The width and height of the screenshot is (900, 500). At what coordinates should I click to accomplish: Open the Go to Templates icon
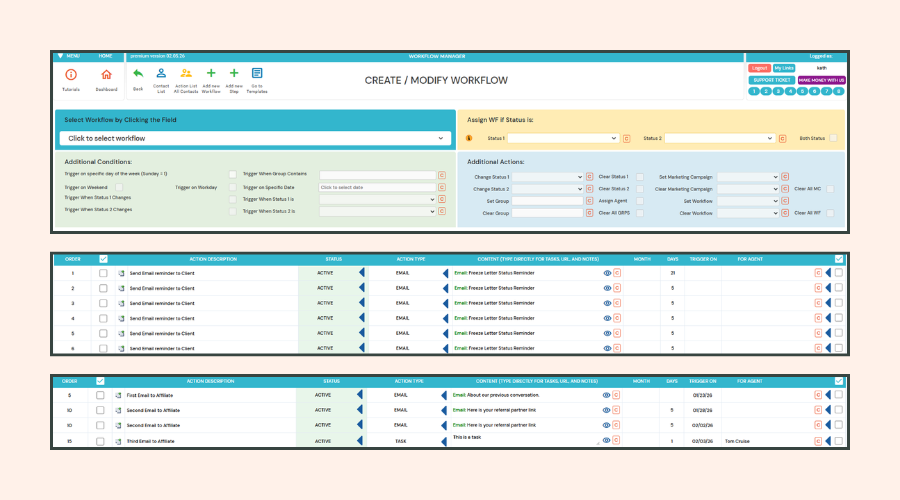(257, 73)
